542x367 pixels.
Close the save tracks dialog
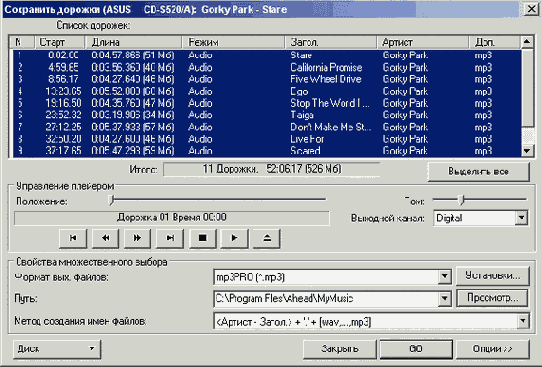531,9
